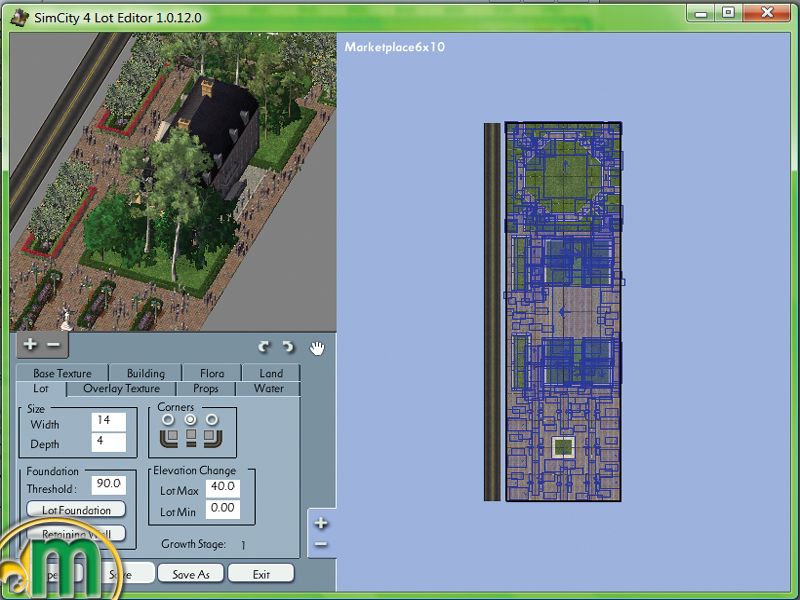This screenshot has height=600, width=800.
Task: Open the Overlay Texture tab
Action: coord(121,389)
